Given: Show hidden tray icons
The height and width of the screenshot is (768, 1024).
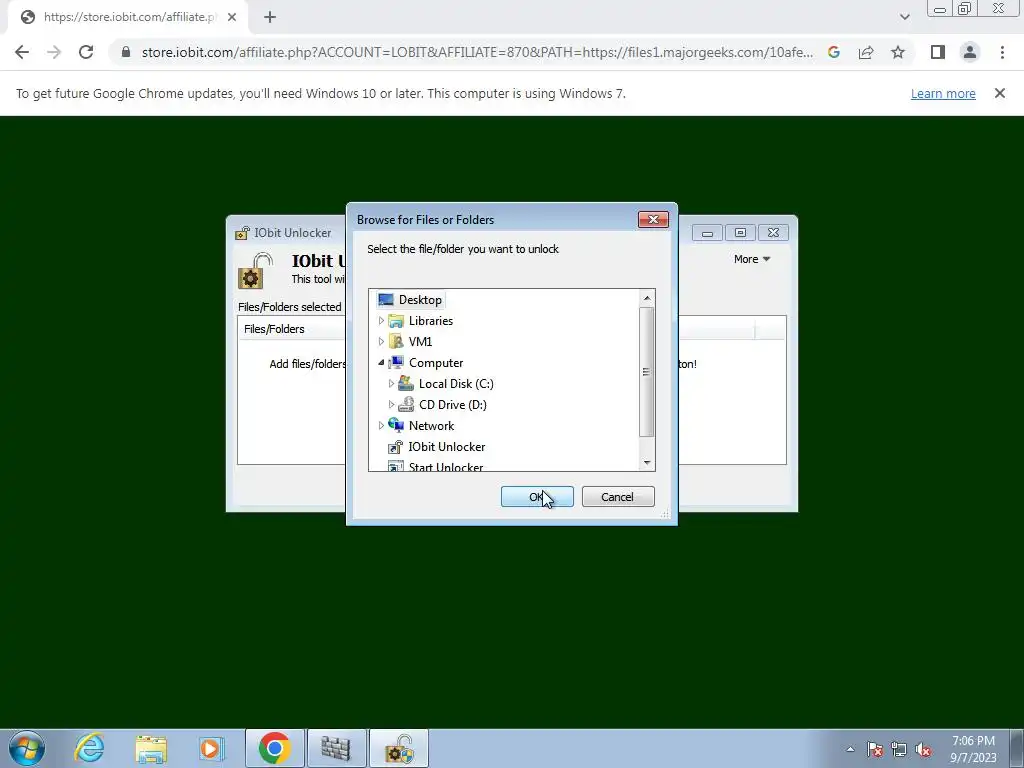Looking at the screenshot, I should [850, 749].
